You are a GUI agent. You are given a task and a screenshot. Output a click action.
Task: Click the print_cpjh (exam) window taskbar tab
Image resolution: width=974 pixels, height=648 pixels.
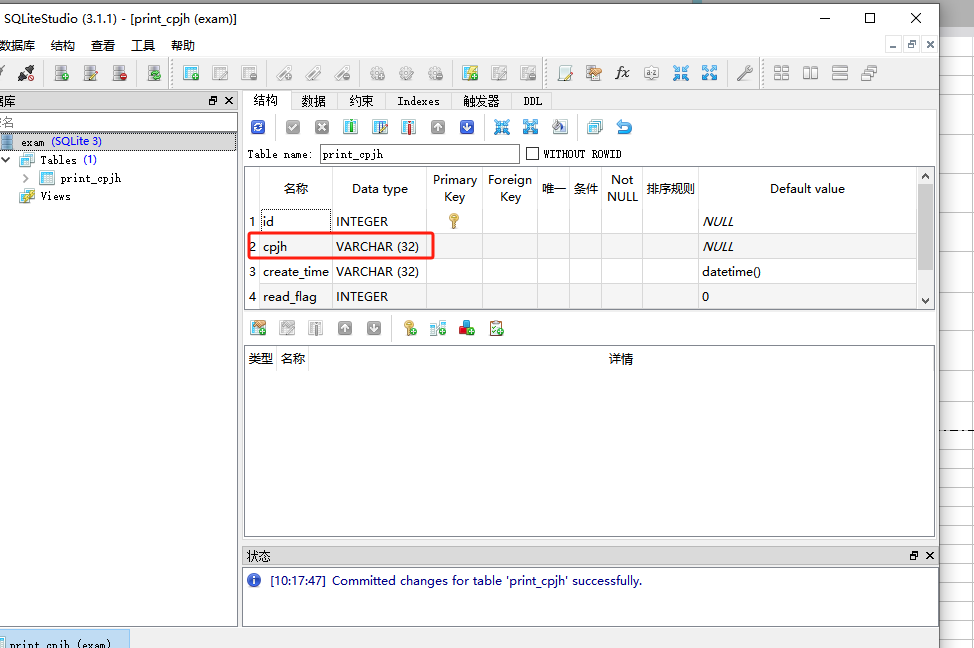click(65, 640)
